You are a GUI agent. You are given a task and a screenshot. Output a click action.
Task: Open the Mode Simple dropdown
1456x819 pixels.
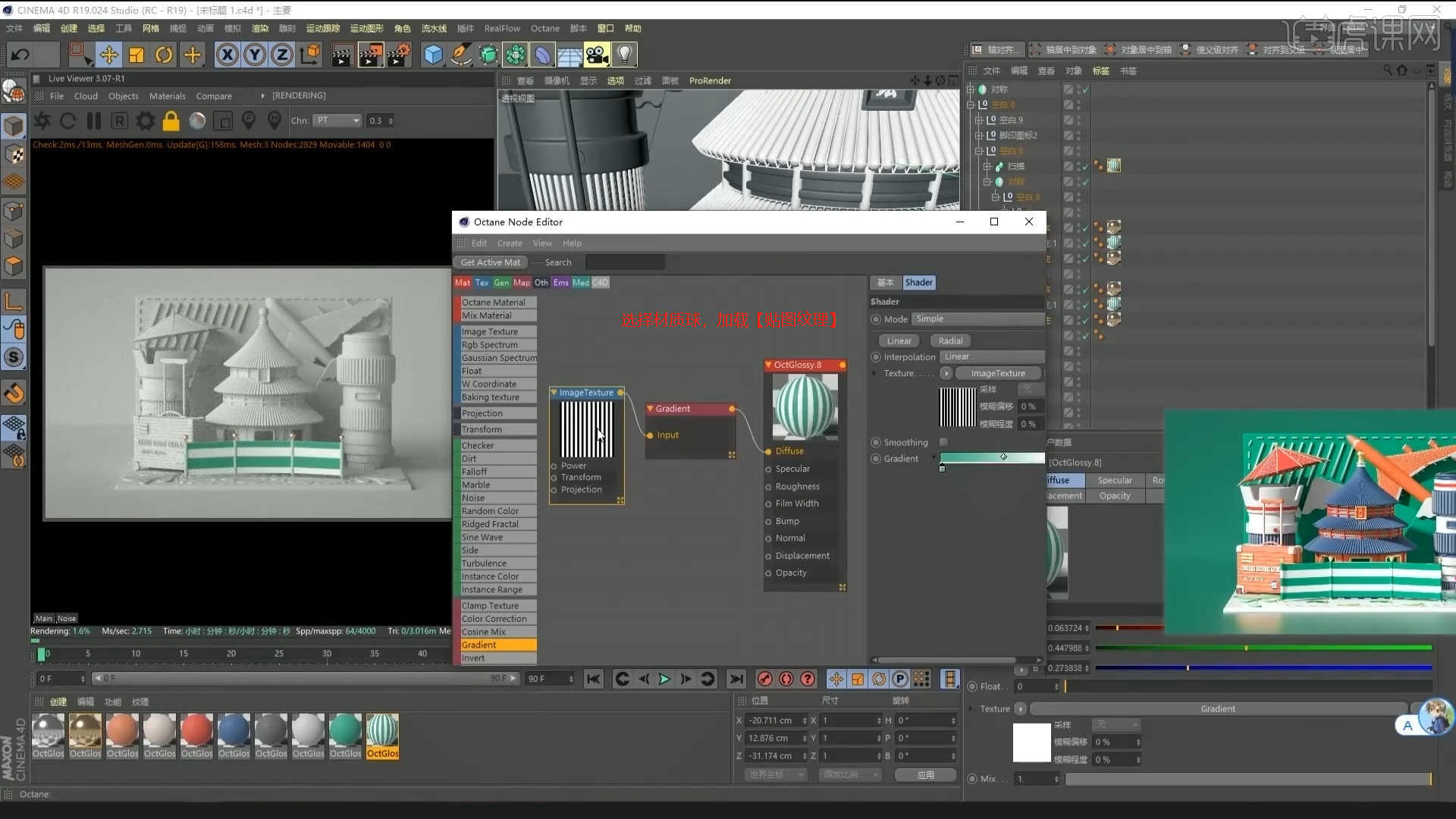pos(977,319)
